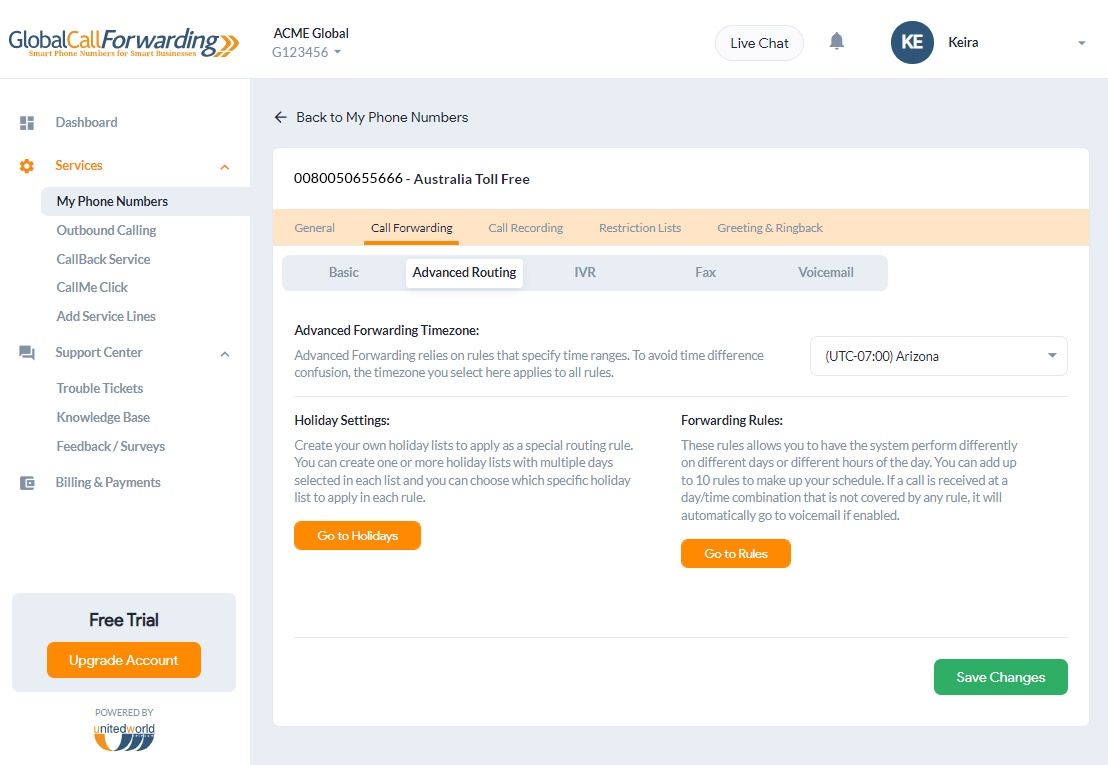Open the KE profile avatar
Screen dimensions: 1108x765
(x=912, y=42)
